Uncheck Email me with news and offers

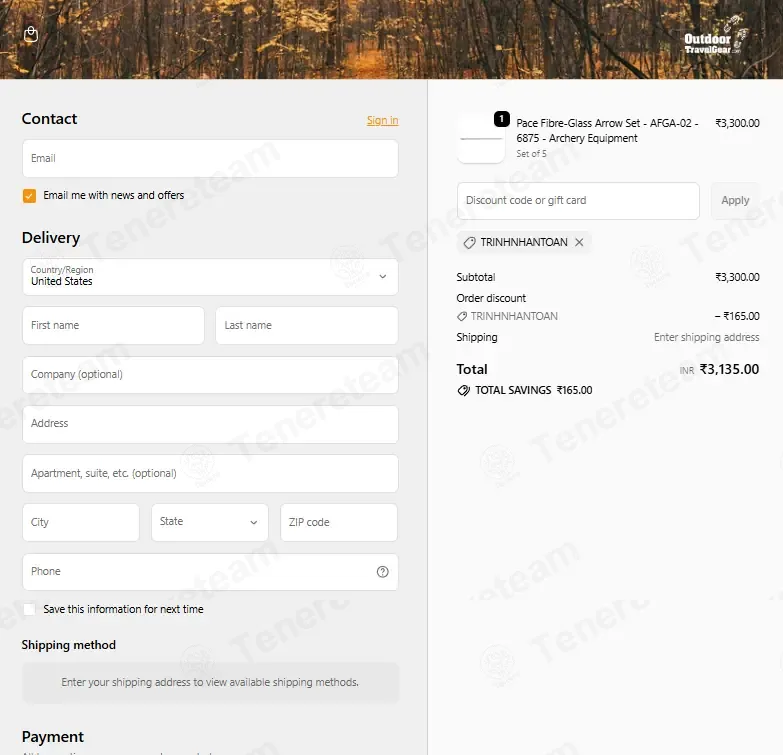pyautogui.click(x=29, y=196)
